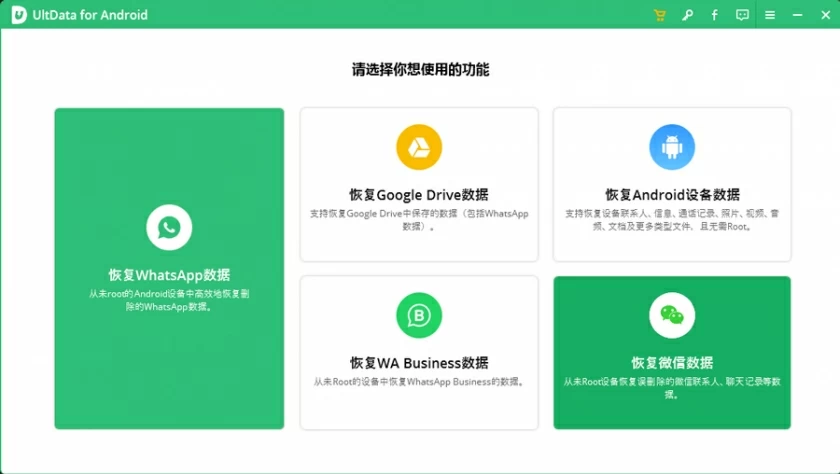The image size is (840, 474).
Task: Click the WA Business card description text
Action: tap(419, 382)
